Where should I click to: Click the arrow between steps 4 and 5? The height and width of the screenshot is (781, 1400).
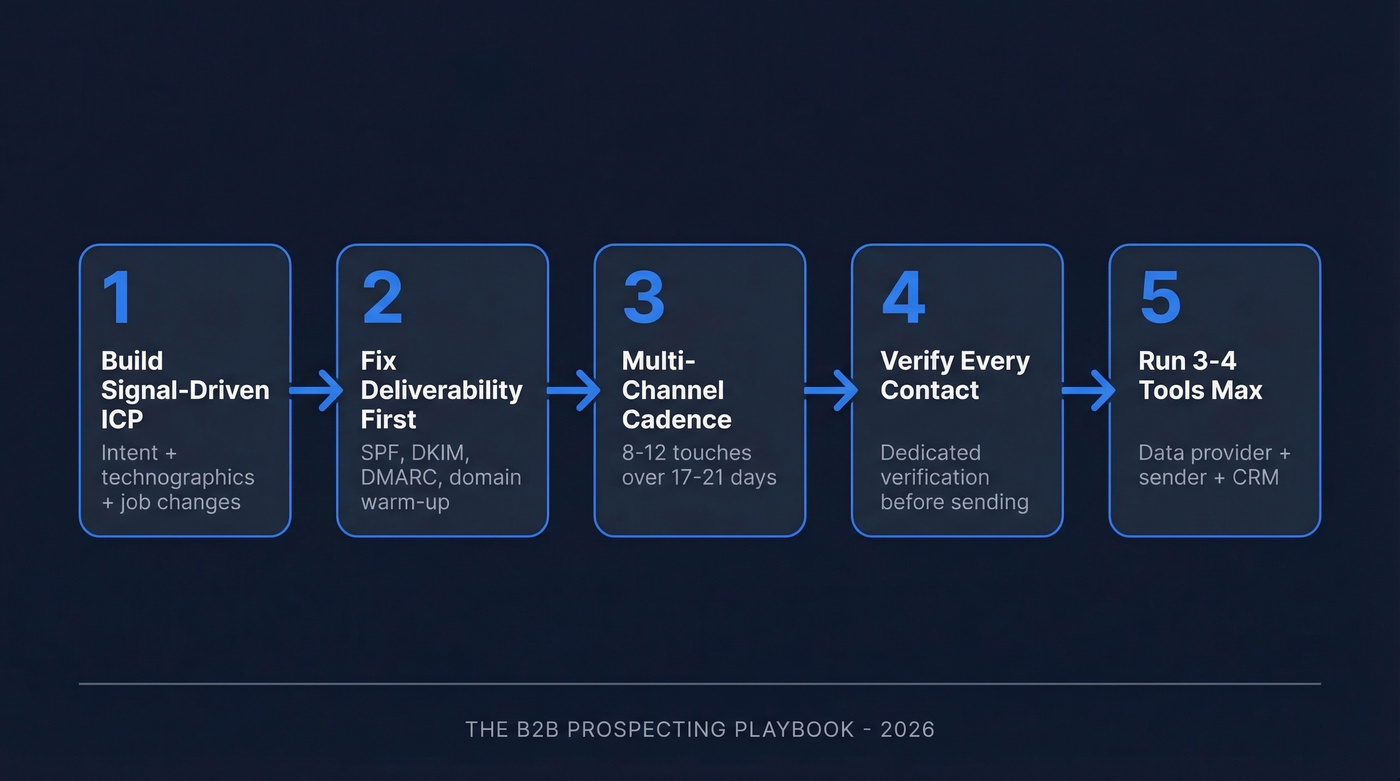click(1086, 391)
